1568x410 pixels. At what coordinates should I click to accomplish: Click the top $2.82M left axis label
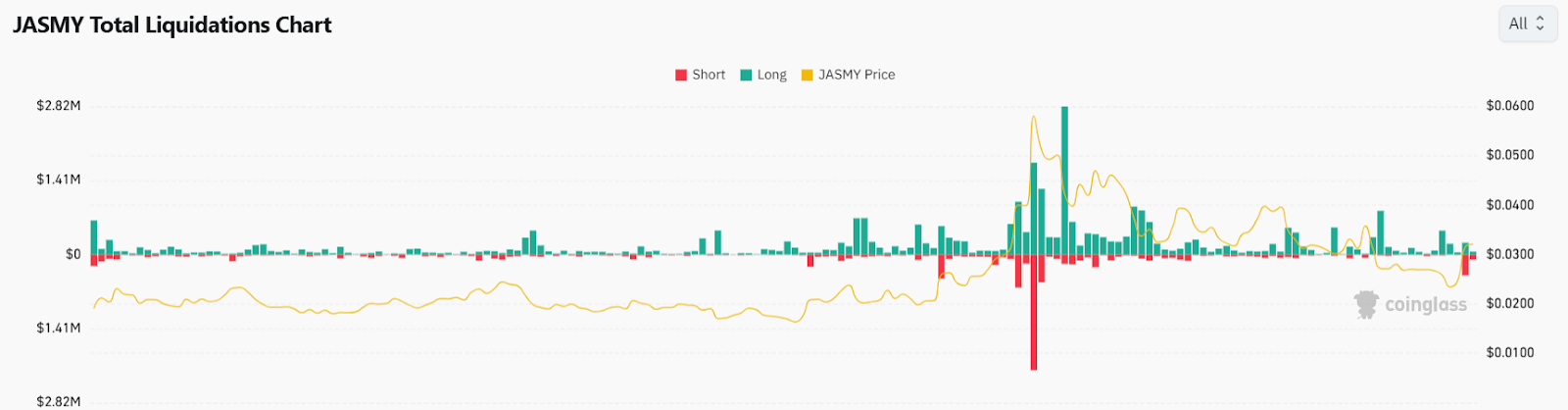59,106
